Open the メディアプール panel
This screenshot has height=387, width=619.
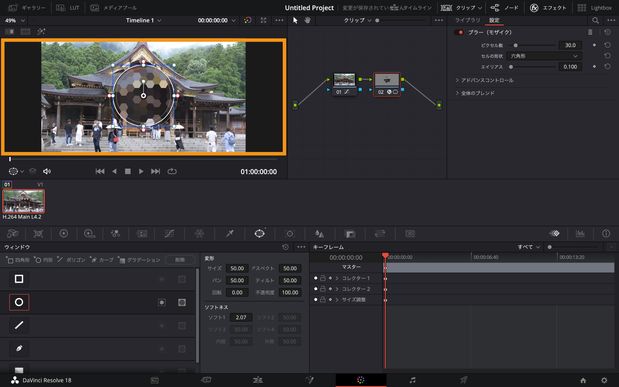click(114, 8)
